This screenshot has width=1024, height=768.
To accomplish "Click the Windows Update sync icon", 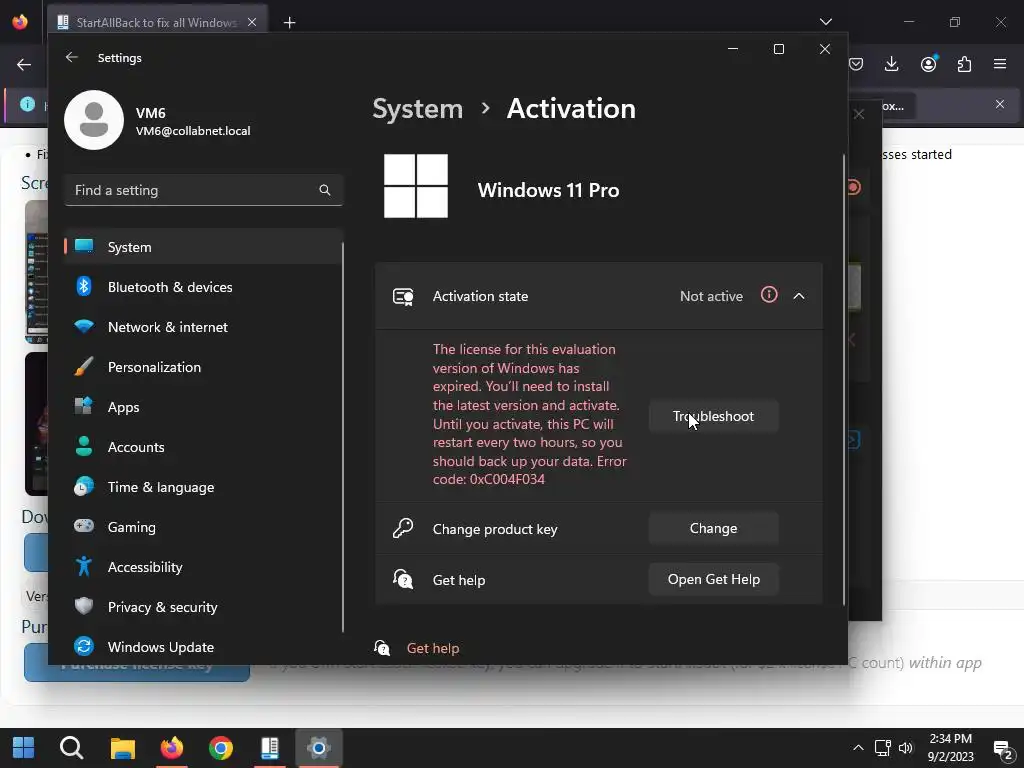I will coord(84,646).
